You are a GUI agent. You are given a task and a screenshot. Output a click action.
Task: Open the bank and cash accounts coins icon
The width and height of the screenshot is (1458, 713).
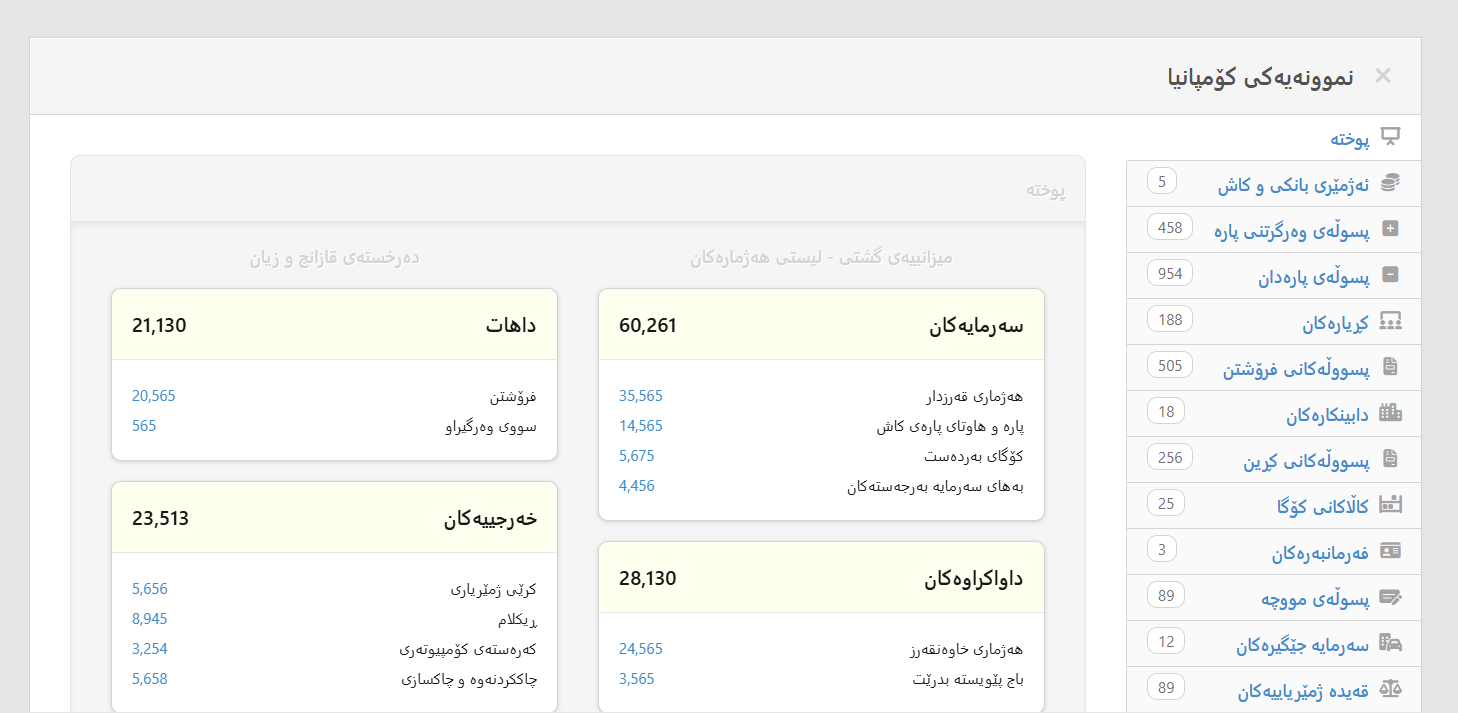[1390, 182]
